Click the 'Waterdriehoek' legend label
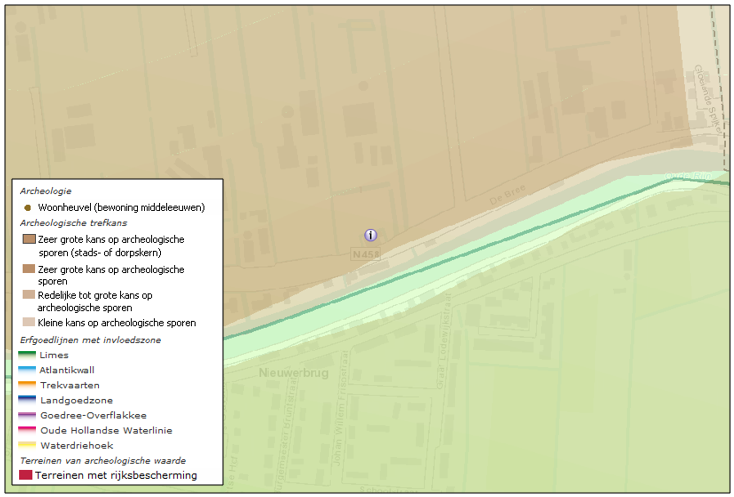Screen dimensions: 734x497 click(x=77, y=446)
